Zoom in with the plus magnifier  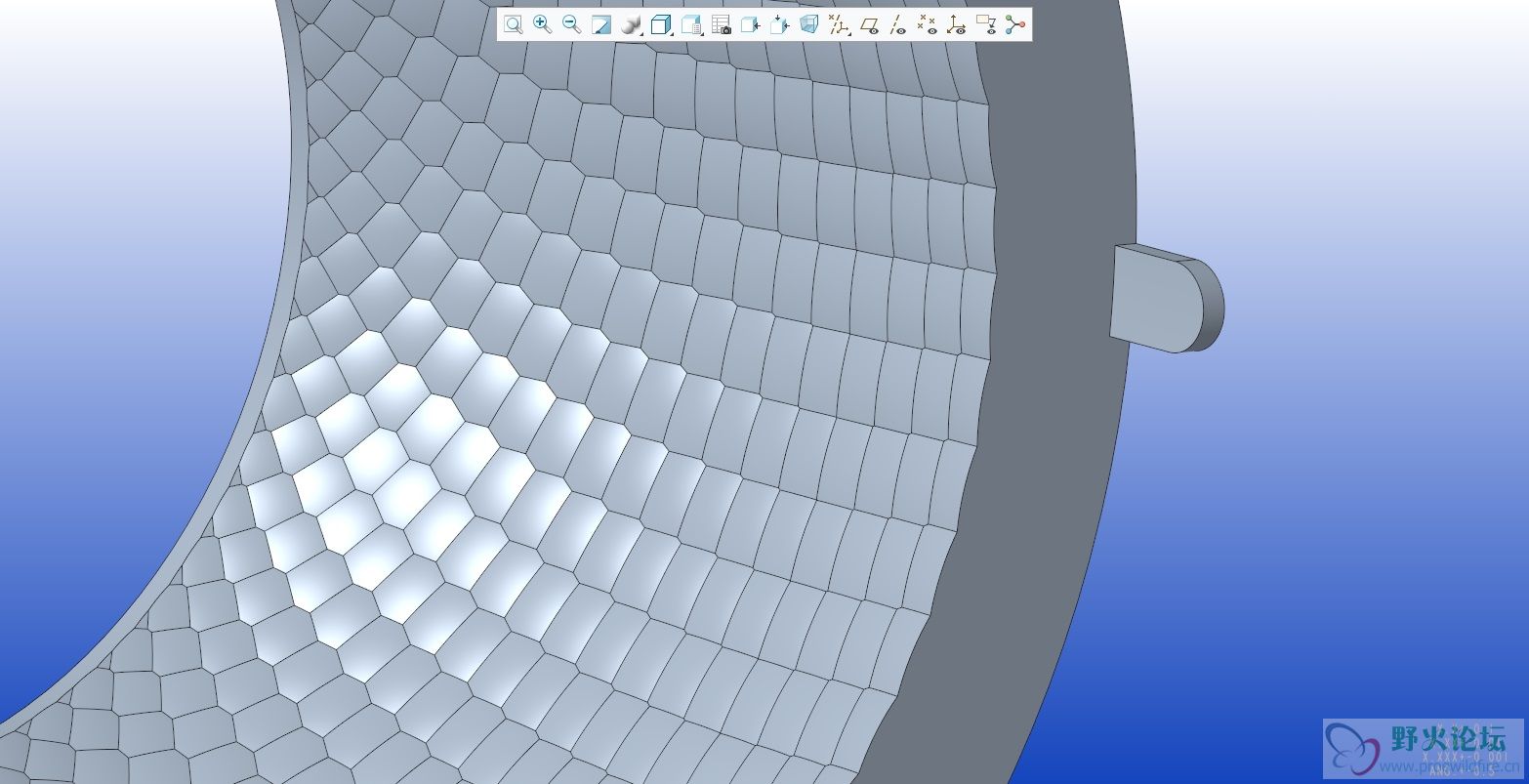pyautogui.click(x=542, y=24)
